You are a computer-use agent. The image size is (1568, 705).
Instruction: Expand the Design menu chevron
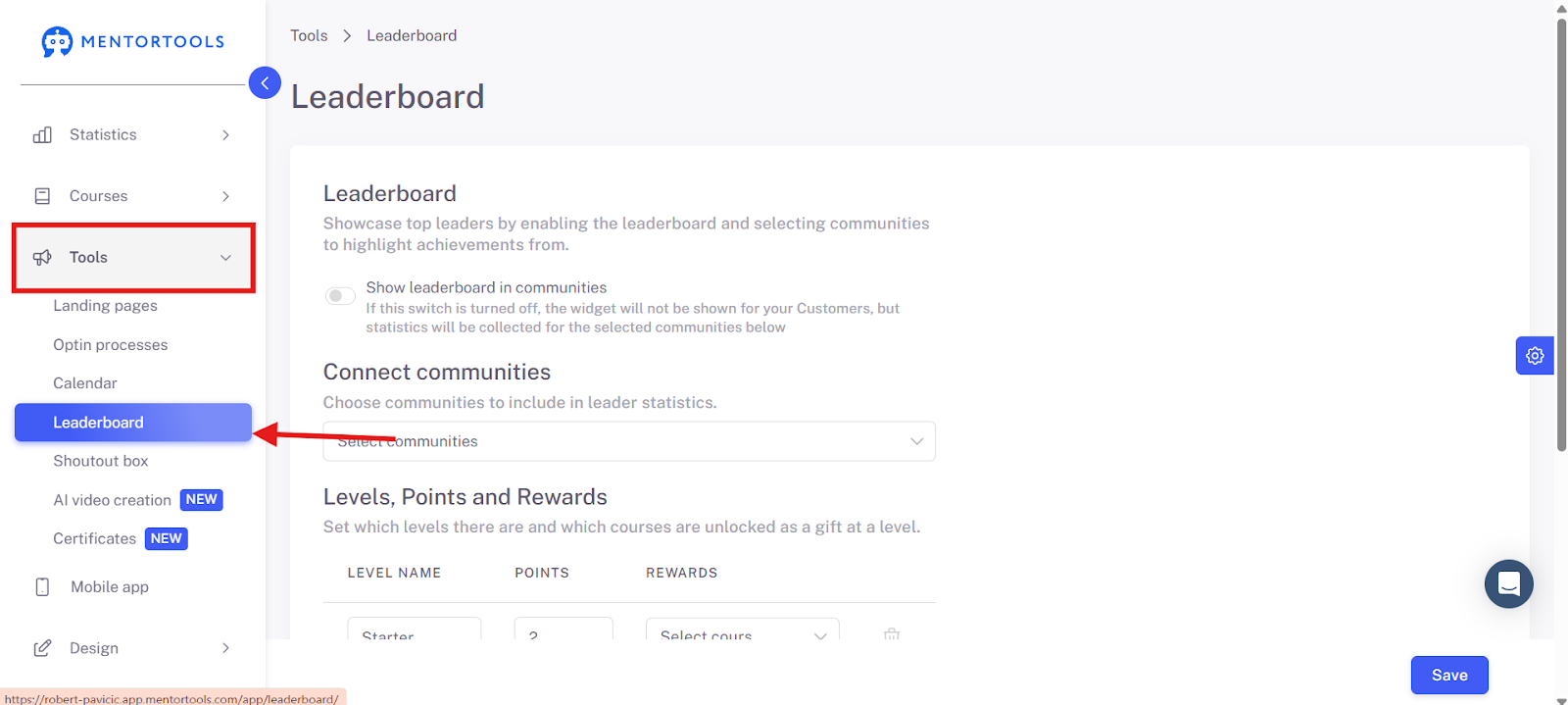tap(225, 648)
